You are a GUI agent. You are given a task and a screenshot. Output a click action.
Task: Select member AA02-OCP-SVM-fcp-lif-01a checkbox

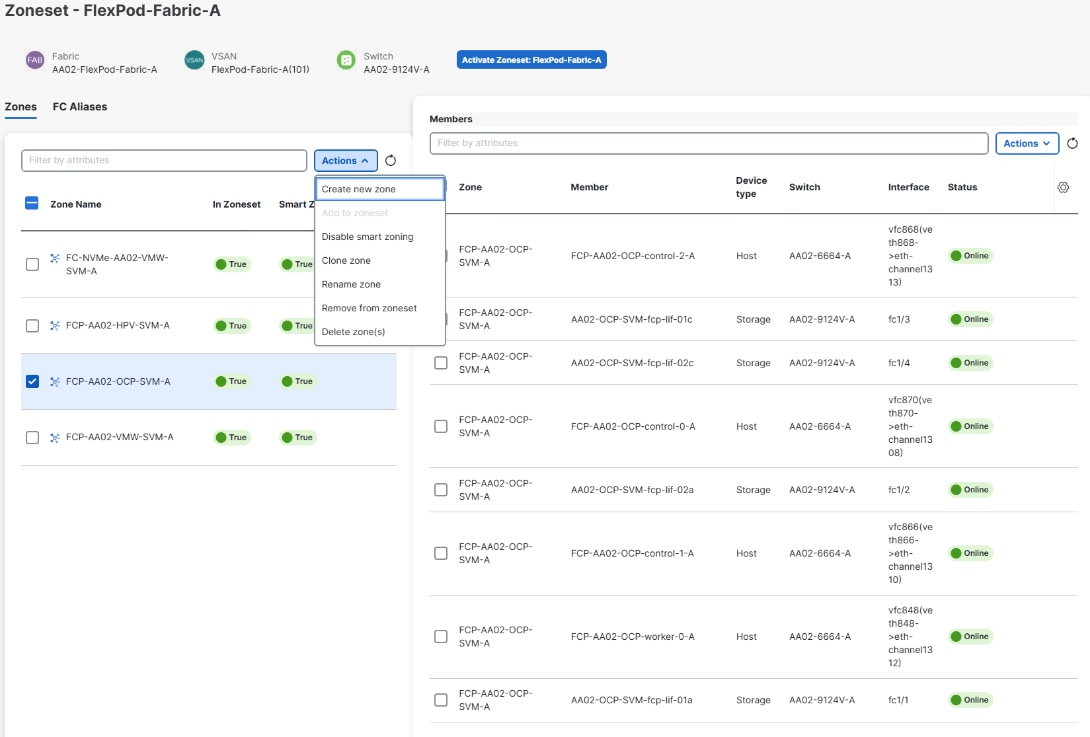tap(441, 699)
